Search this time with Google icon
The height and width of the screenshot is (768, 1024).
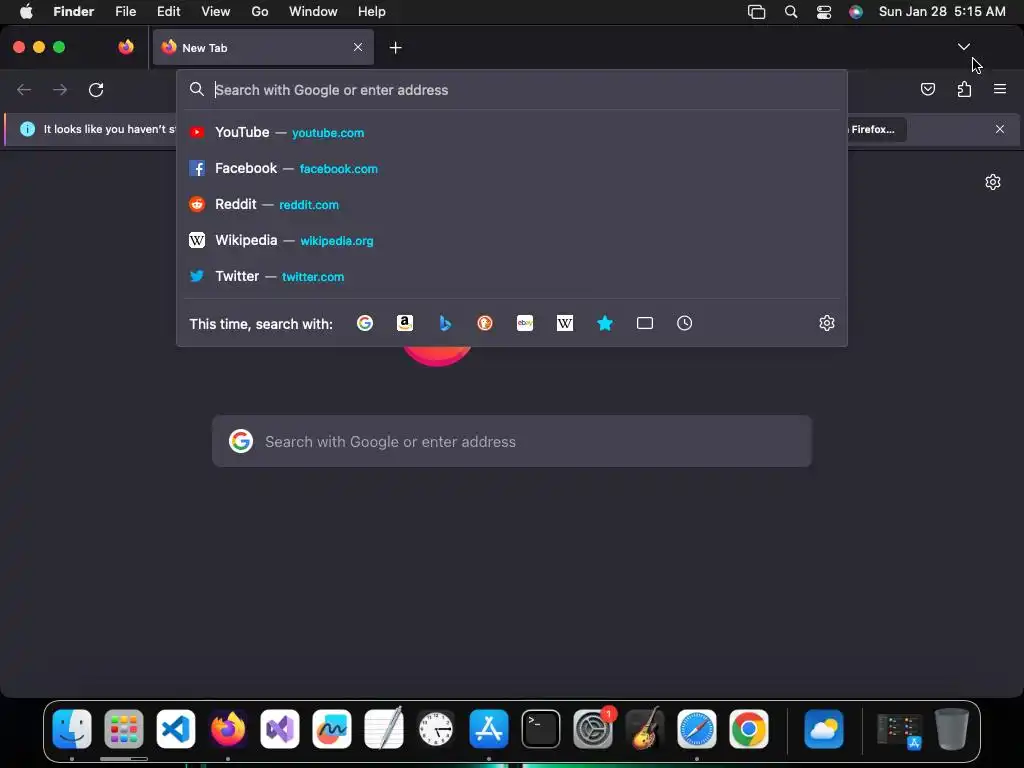point(365,323)
